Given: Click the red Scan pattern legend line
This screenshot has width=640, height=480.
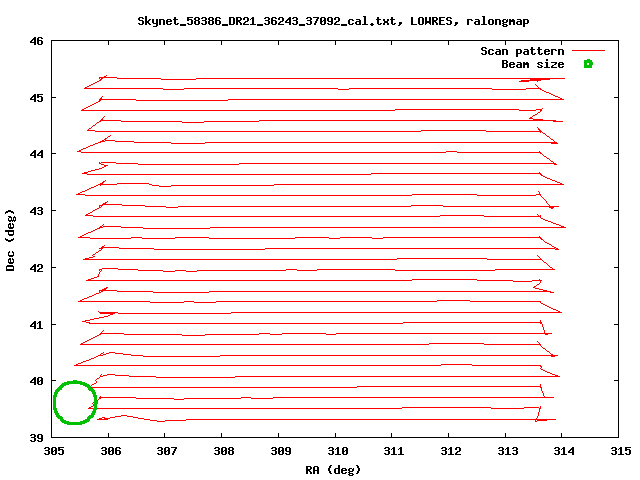Looking at the screenshot, I should 588,51.
